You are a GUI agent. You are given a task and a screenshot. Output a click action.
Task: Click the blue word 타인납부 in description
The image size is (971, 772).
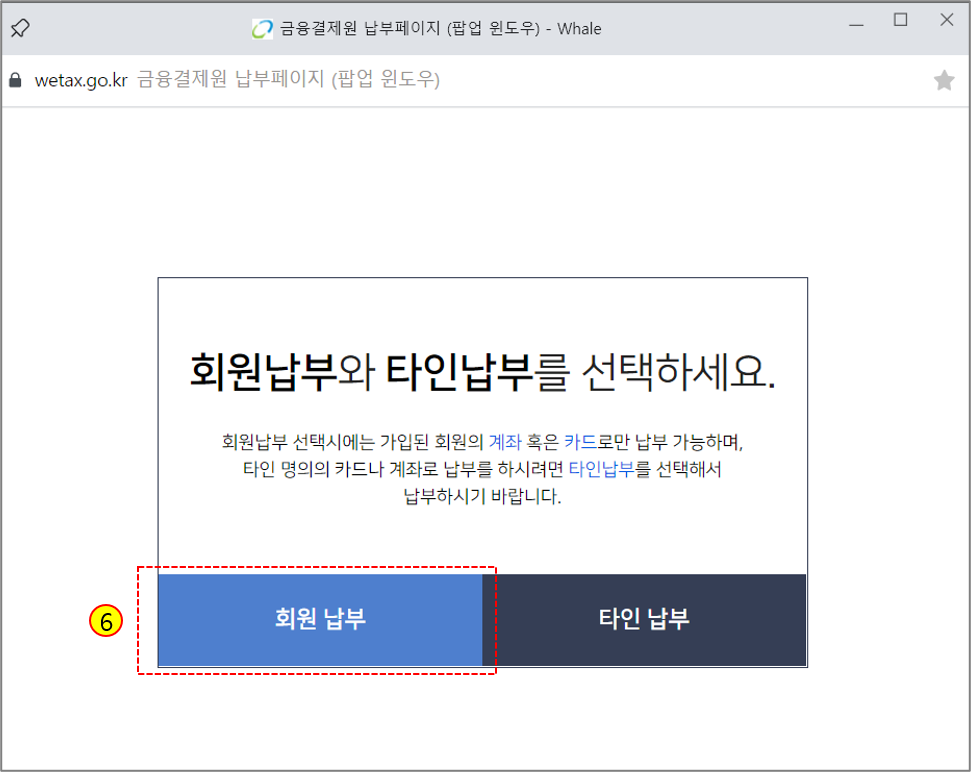(601, 469)
